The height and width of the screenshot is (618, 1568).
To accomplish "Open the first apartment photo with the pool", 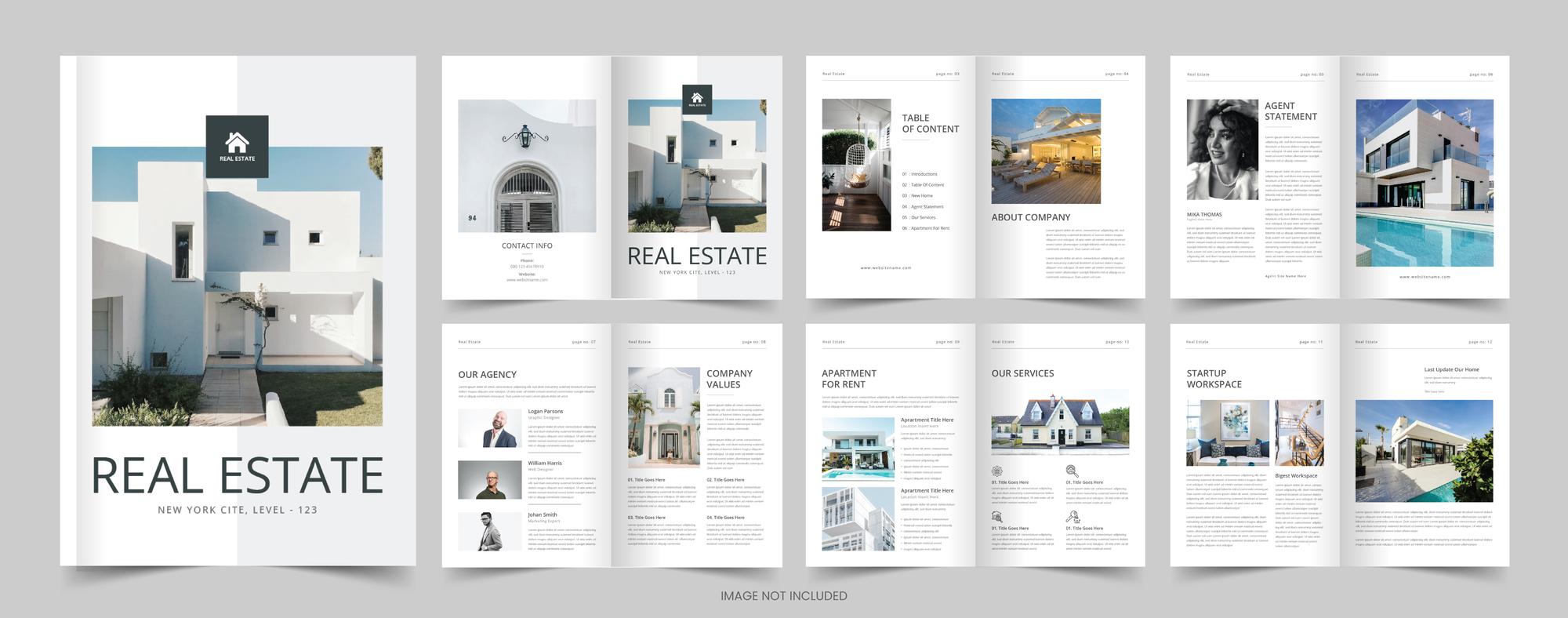I will [x=858, y=448].
